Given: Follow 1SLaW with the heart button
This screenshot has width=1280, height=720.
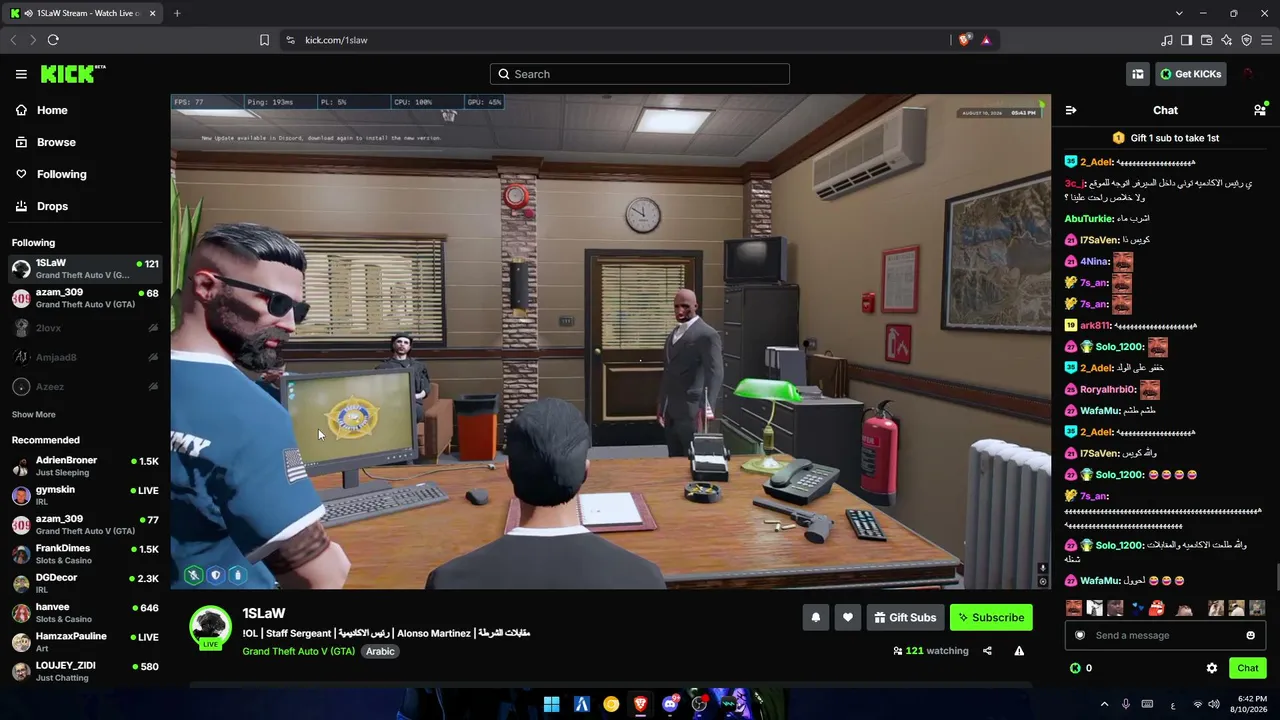Looking at the screenshot, I should (848, 618).
